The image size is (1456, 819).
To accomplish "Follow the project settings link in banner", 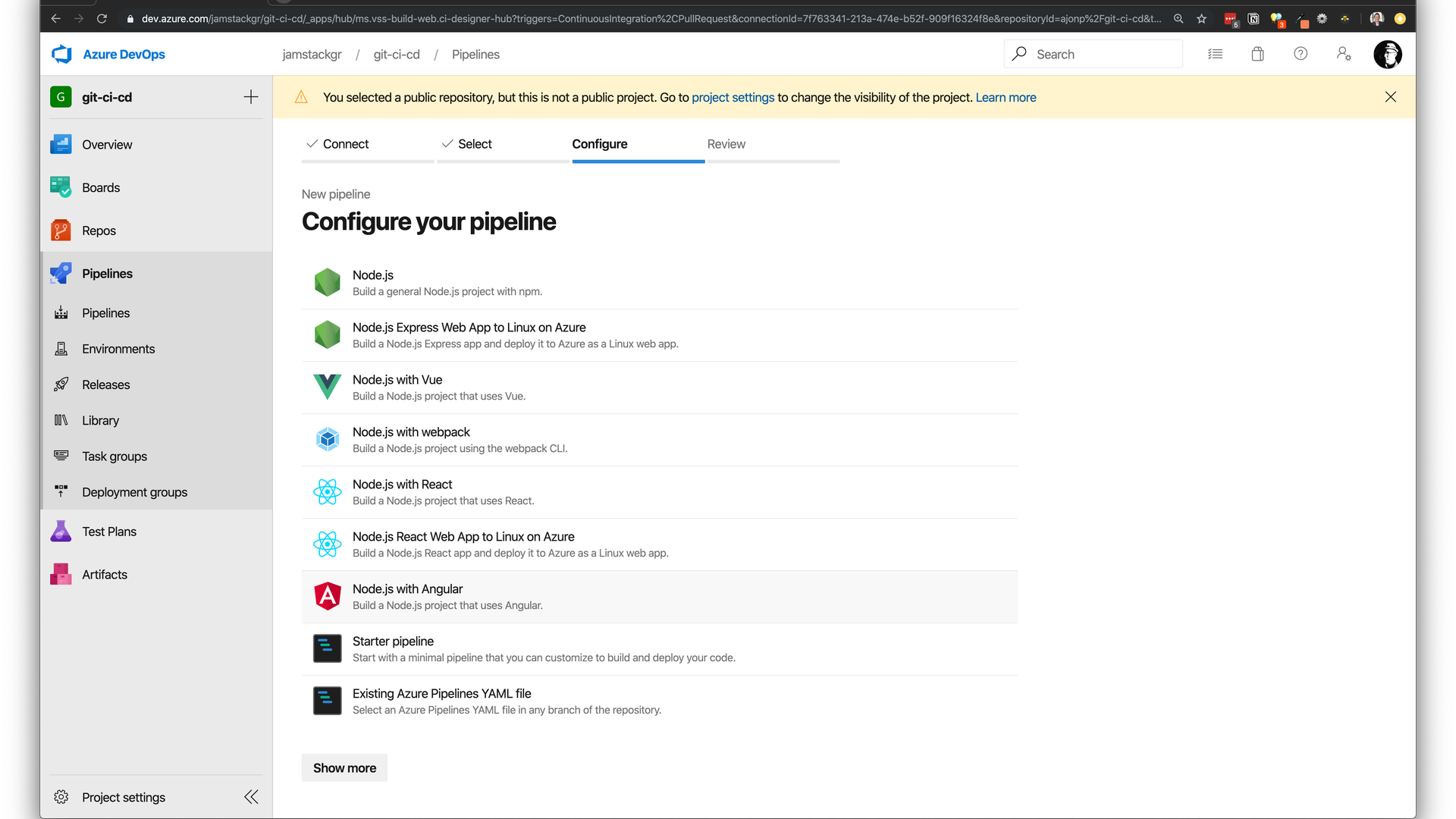I will [x=733, y=97].
